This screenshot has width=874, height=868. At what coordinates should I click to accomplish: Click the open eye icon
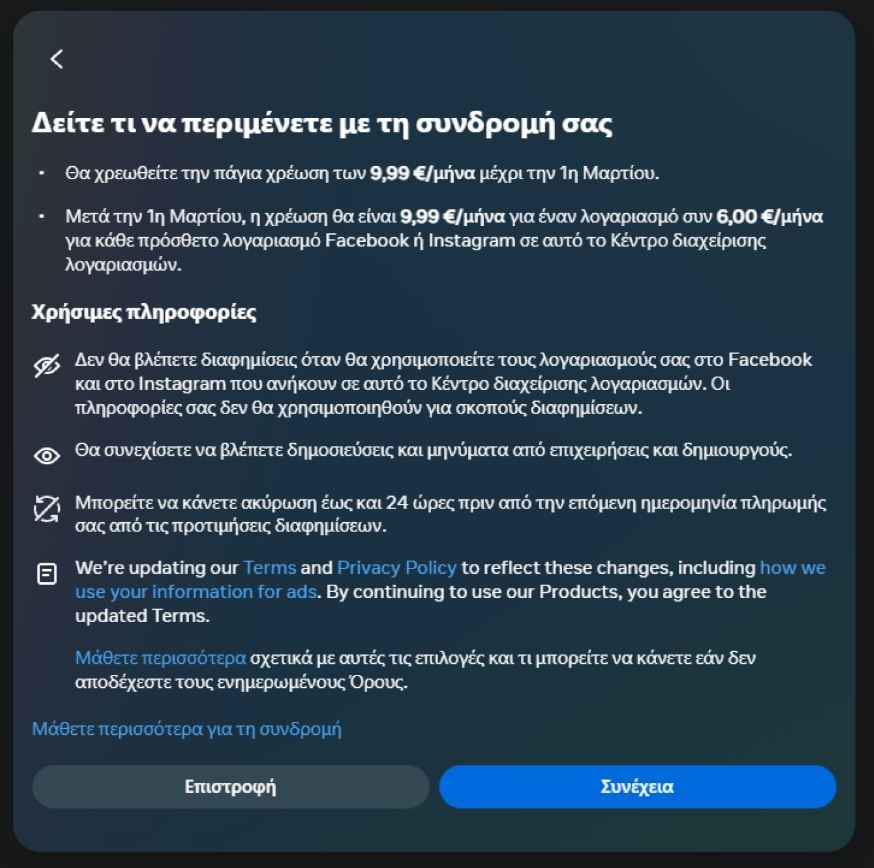click(x=47, y=456)
